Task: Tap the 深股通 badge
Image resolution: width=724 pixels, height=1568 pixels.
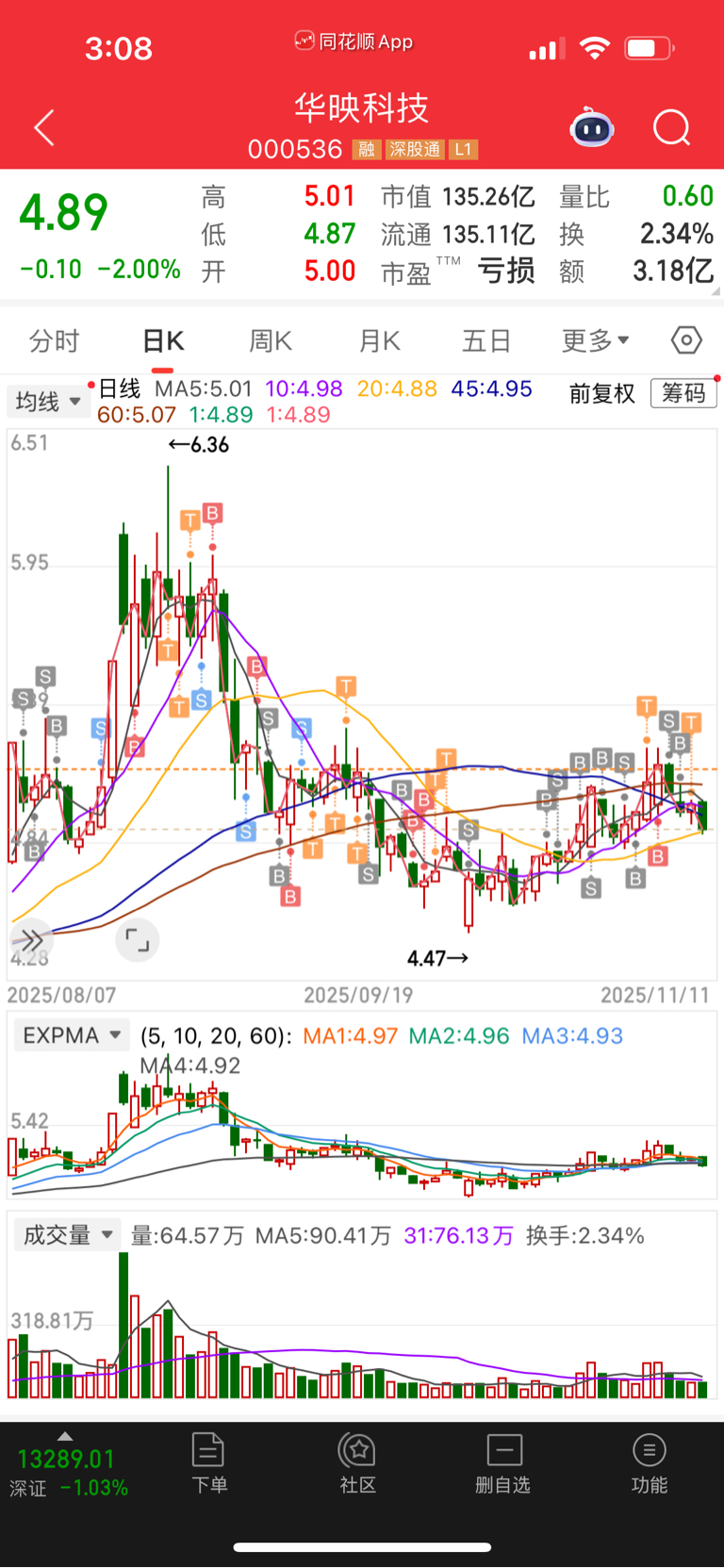Action: (x=415, y=150)
